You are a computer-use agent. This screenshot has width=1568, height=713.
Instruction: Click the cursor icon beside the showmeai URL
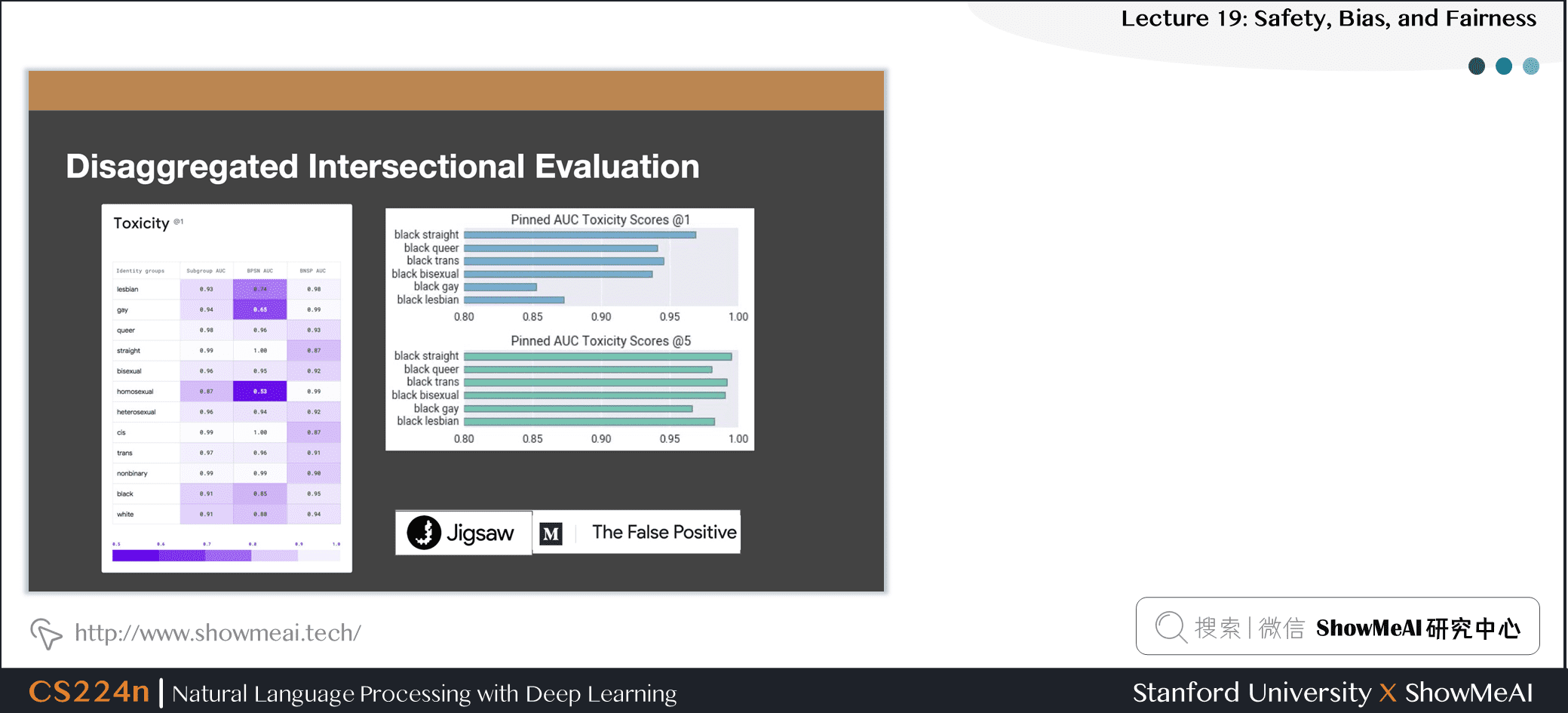46,634
